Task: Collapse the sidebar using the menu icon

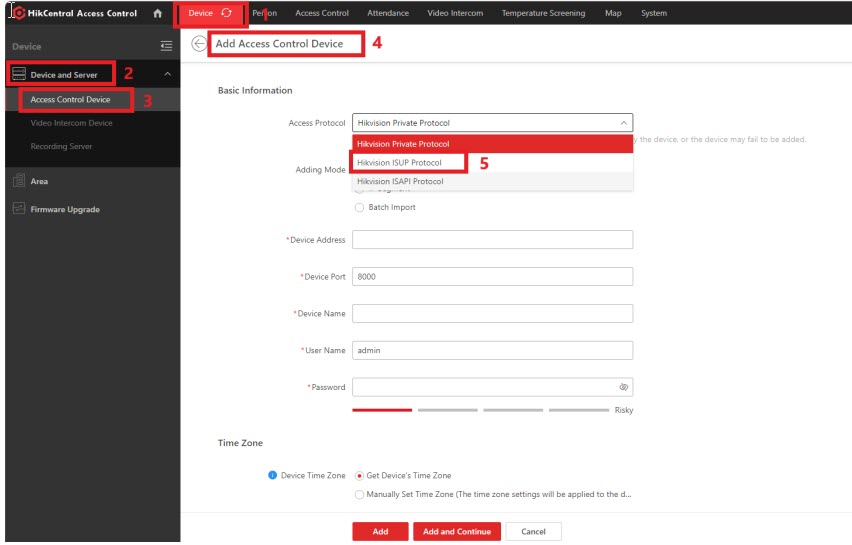Action: (166, 46)
